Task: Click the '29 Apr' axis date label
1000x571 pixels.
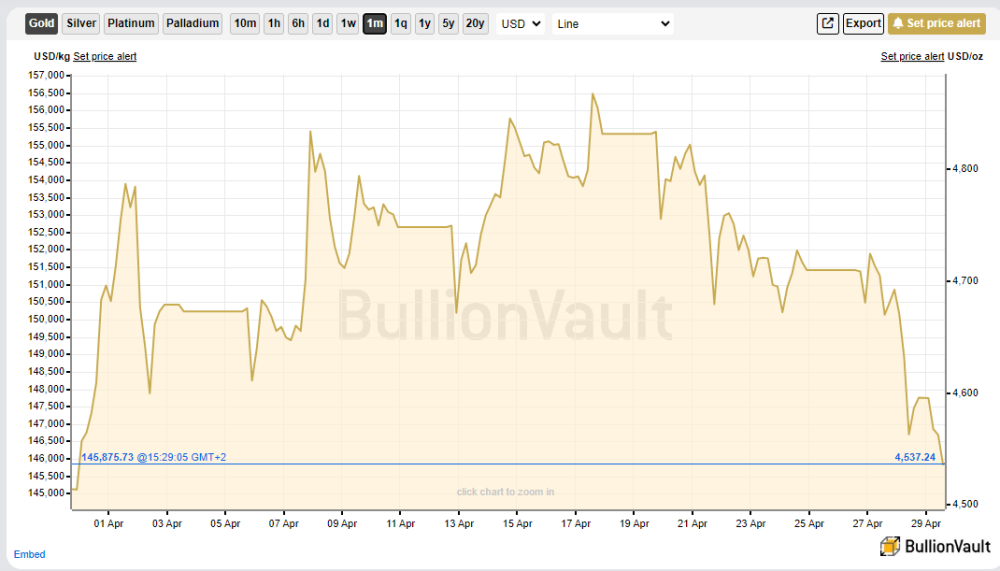Action: point(926,524)
